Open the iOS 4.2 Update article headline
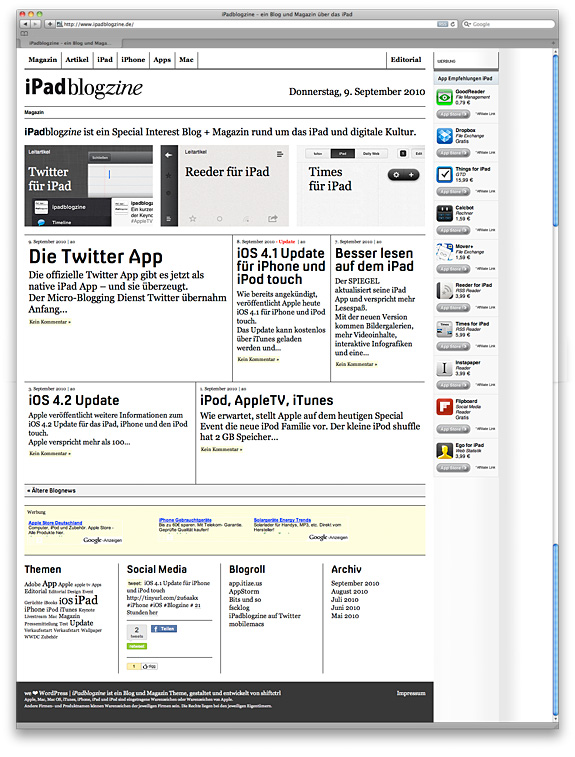This screenshot has width=575, height=757. click(x=74, y=400)
